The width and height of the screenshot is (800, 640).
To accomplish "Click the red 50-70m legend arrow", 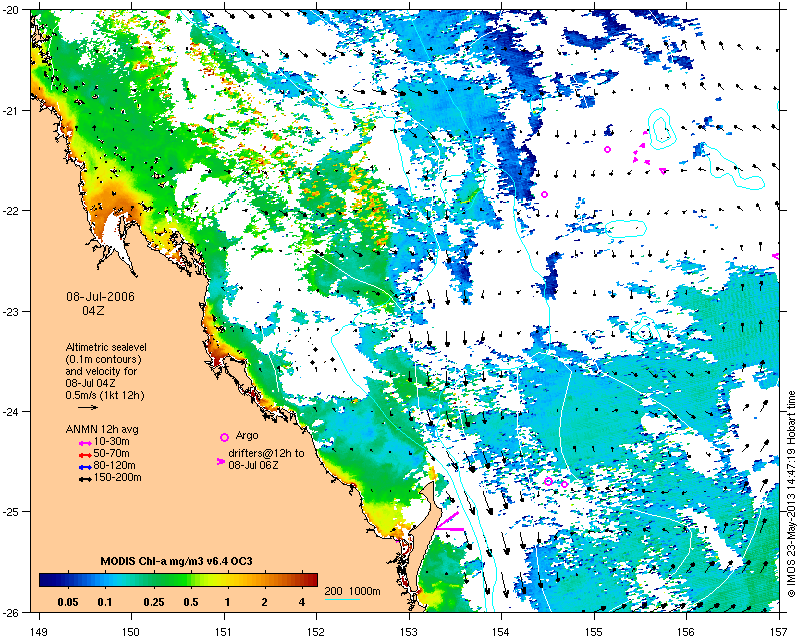I will pos(86,454).
